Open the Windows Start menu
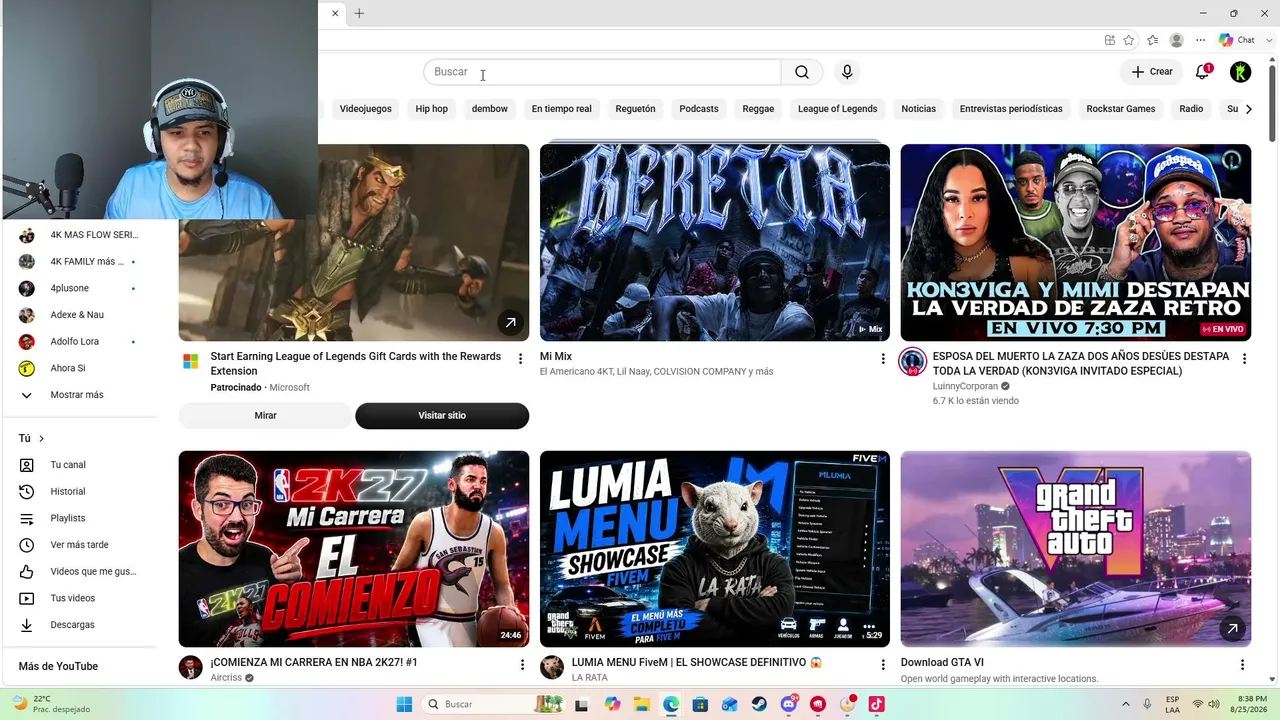1280x720 pixels. 404,704
